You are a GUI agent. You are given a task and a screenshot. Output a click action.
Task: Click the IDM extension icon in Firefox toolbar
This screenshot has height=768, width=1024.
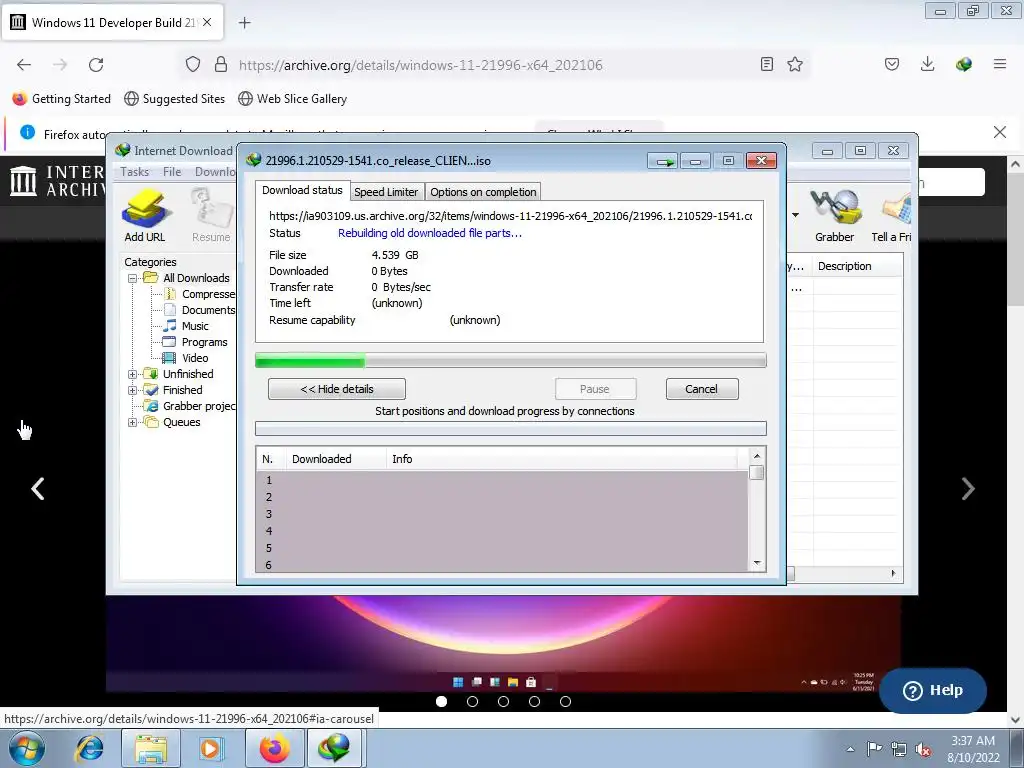[x=963, y=64]
